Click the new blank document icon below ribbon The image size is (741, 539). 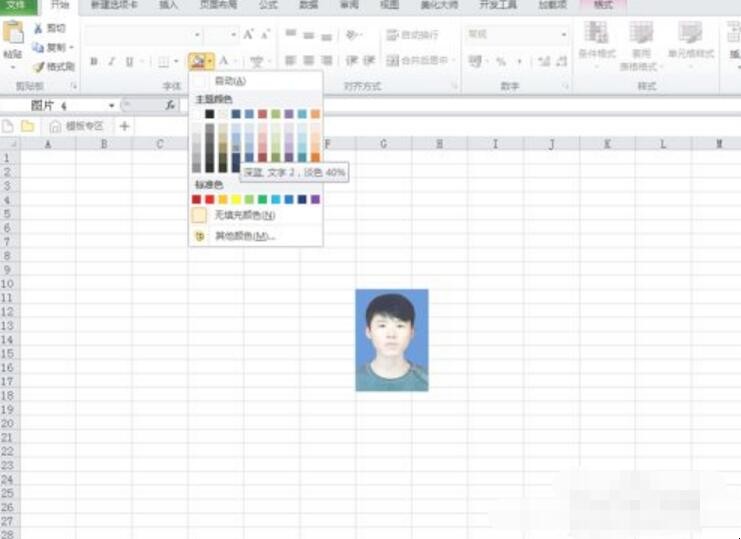coord(8,126)
